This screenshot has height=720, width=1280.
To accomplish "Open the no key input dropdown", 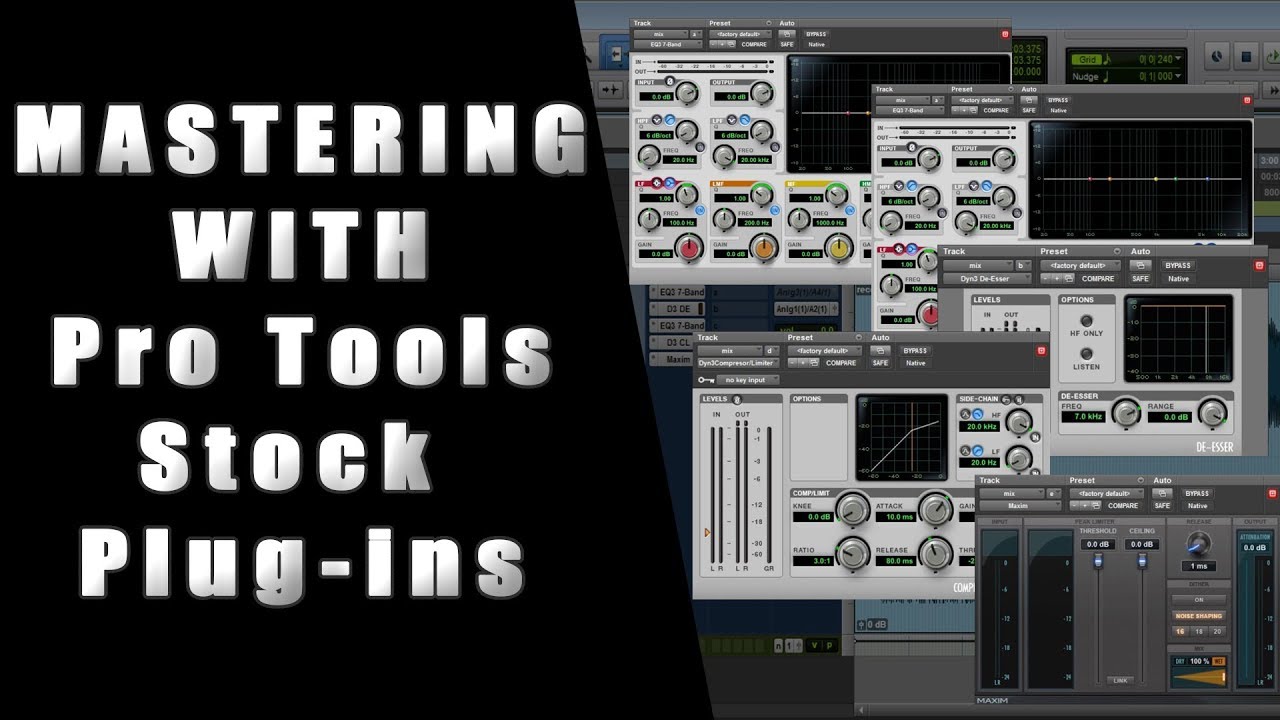I will coord(749,380).
